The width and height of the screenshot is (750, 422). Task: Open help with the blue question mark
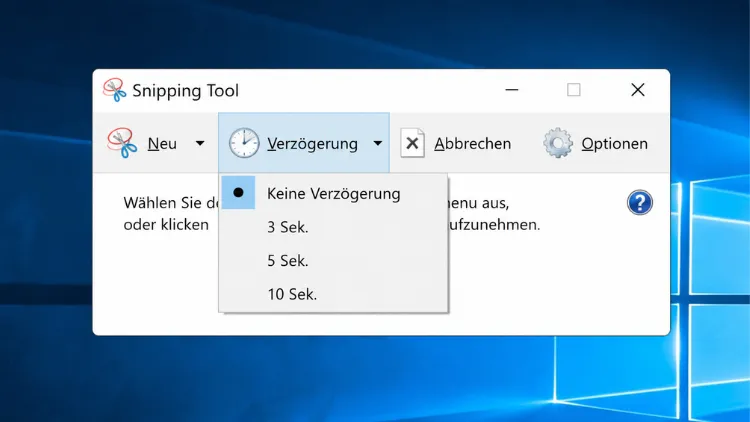[640, 202]
